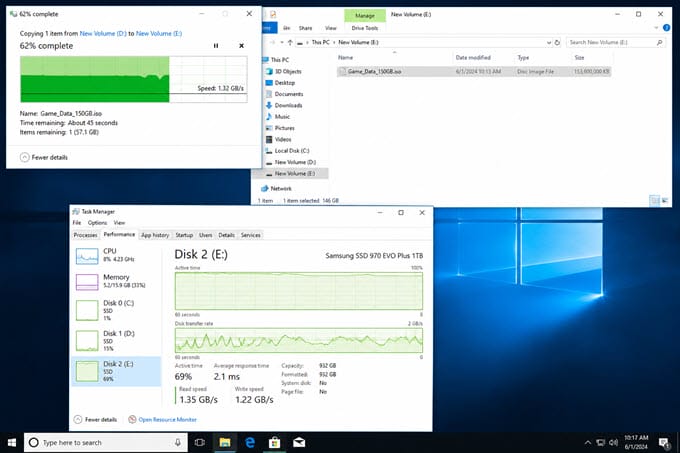
Task: Open Microsoft Edge from the taskbar
Action: [x=250, y=443]
